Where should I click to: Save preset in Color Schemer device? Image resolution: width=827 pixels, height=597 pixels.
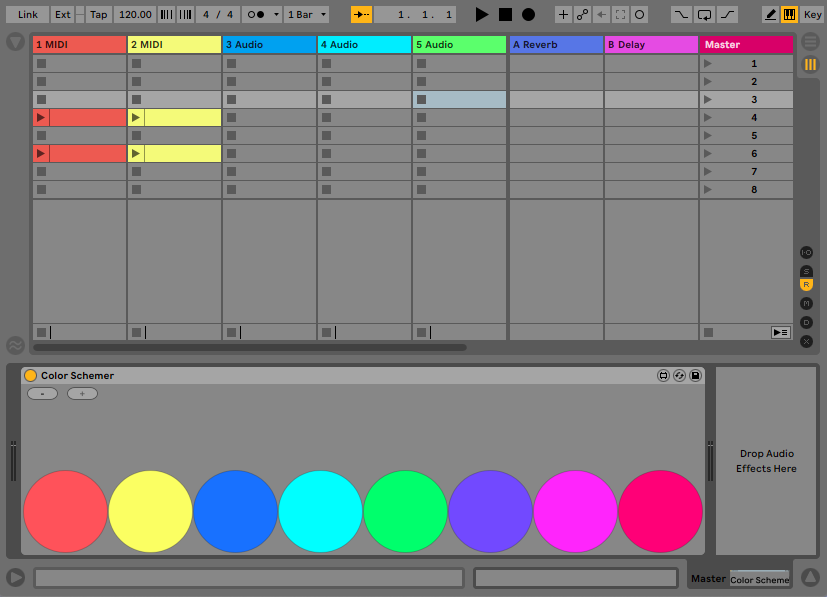696,376
